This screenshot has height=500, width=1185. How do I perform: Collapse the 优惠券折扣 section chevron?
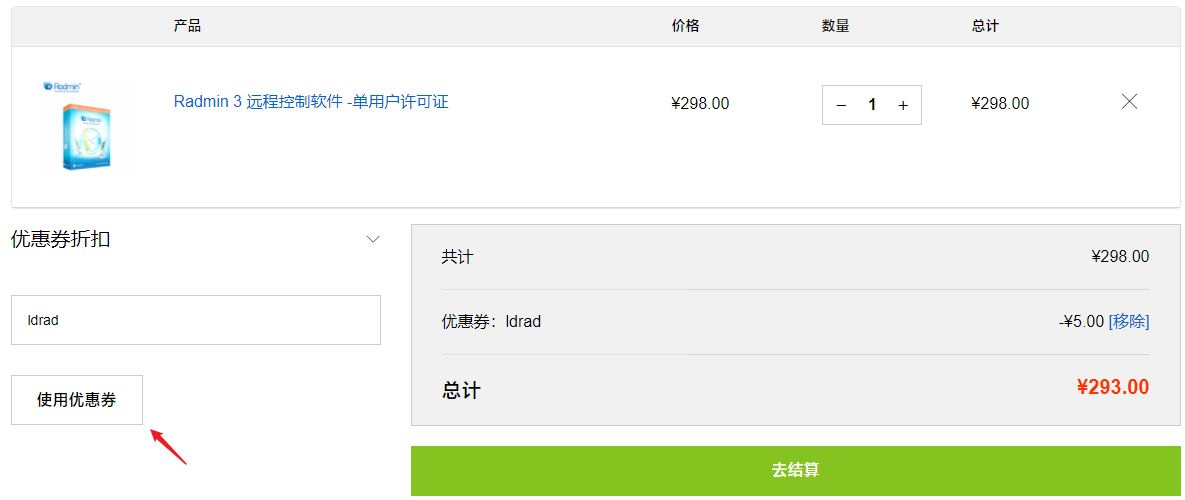[x=374, y=239]
